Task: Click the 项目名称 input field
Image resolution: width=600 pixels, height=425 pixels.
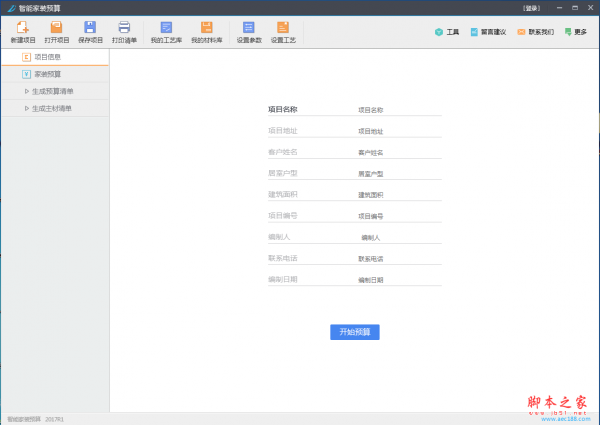Action: [398, 110]
